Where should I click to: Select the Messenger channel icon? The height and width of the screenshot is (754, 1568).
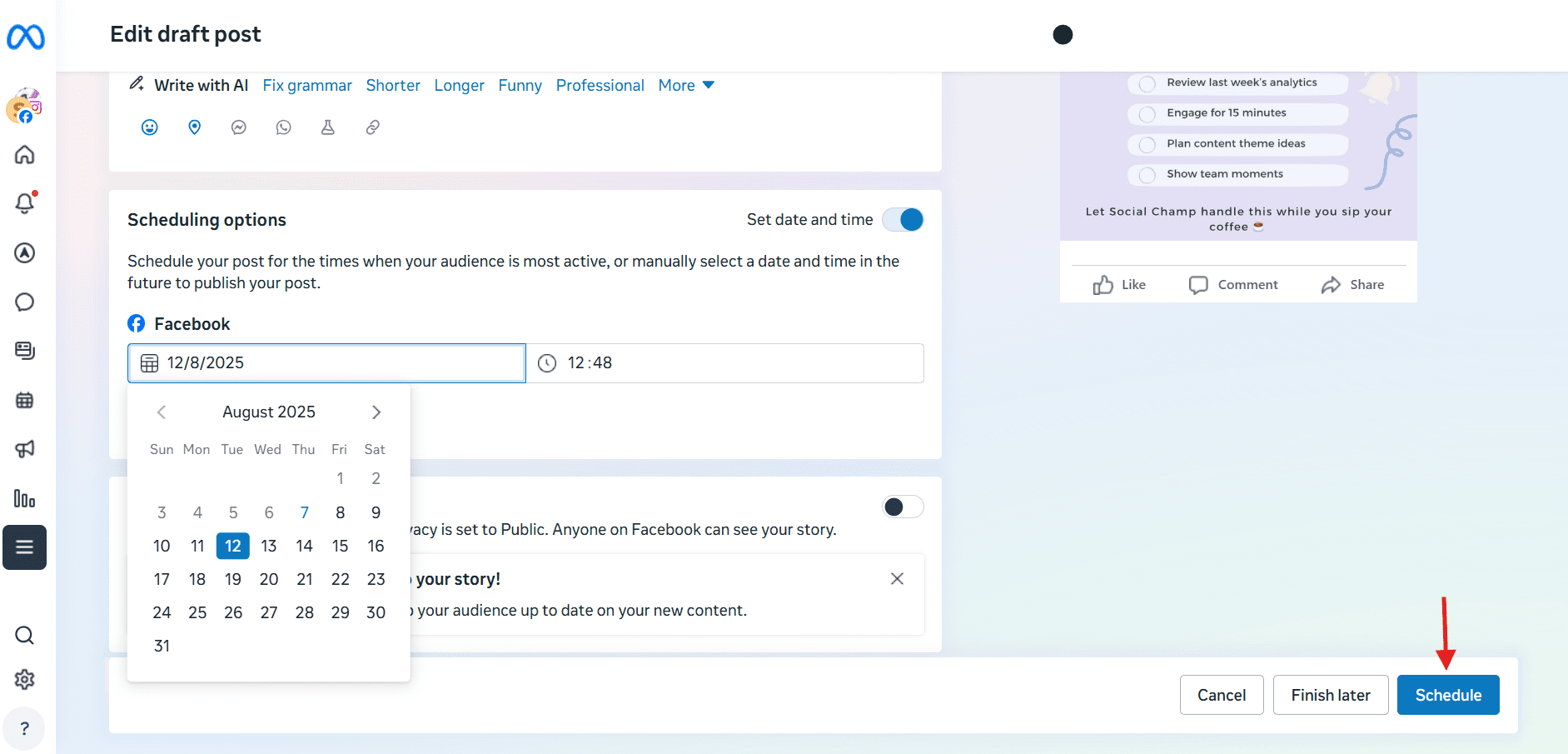tap(239, 127)
